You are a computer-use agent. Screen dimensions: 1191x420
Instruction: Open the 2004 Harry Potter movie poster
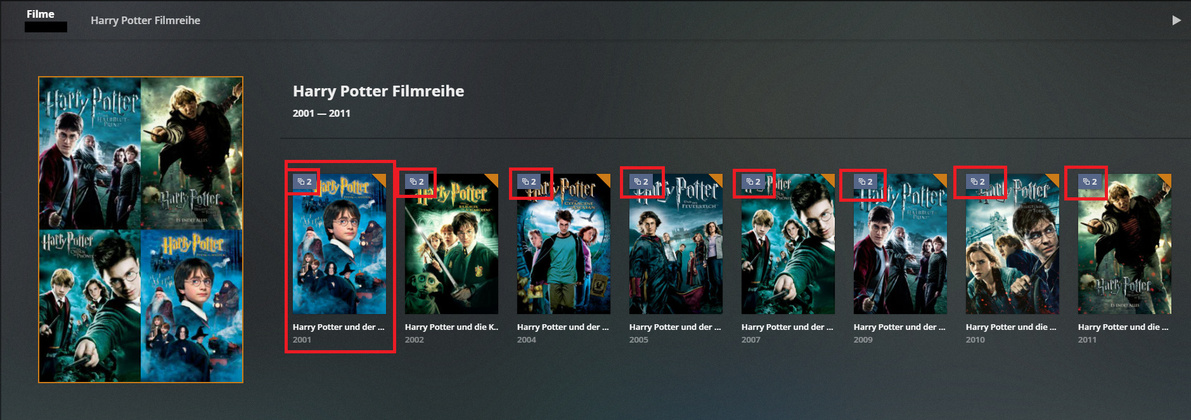pyautogui.click(x=564, y=244)
